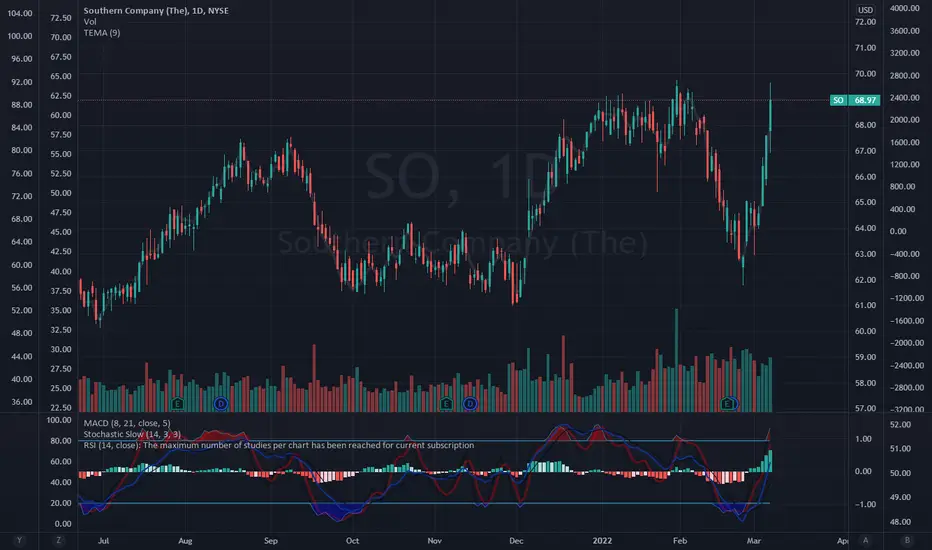Open the earnings marker in early November
This screenshot has width=932, height=550.
(446, 404)
